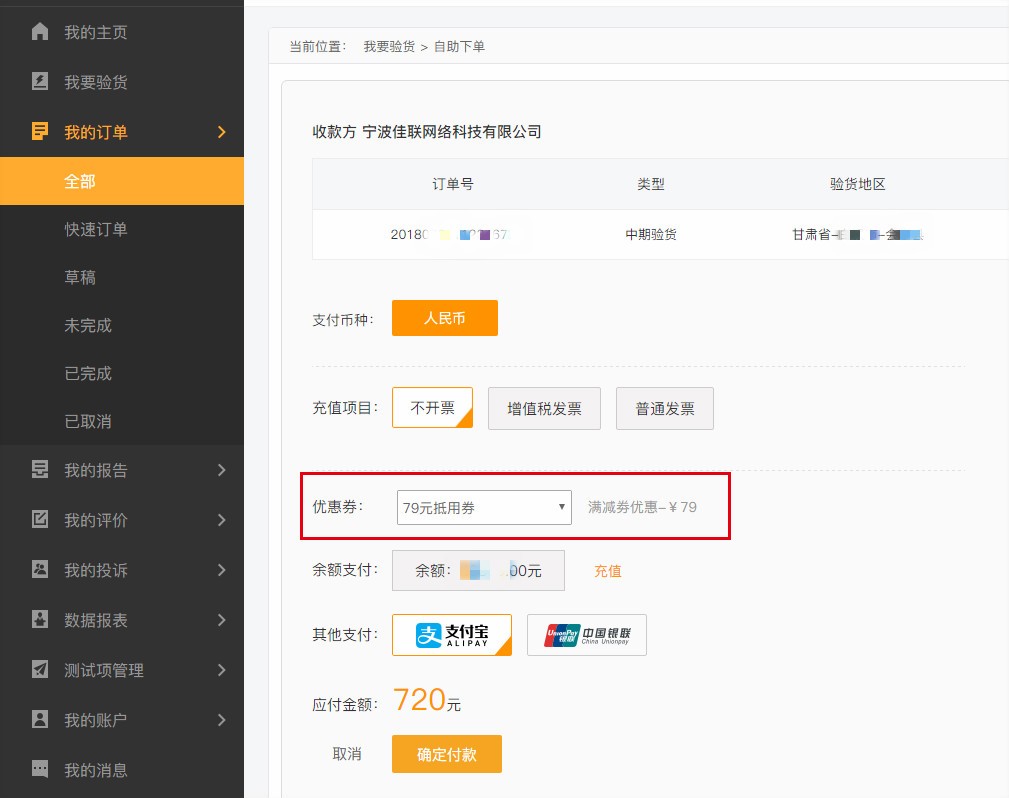Expand the 我的报告 submenu chevron

tap(221, 470)
